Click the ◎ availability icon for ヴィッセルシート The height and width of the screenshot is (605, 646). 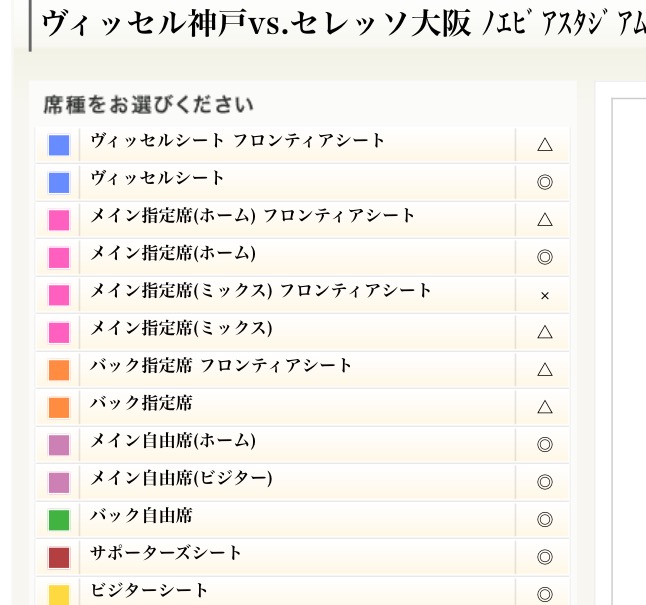click(544, 182)
